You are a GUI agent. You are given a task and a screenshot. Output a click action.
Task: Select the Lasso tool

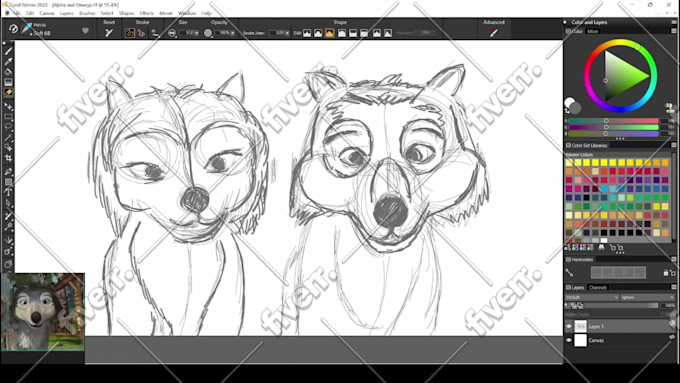(8, 127)
